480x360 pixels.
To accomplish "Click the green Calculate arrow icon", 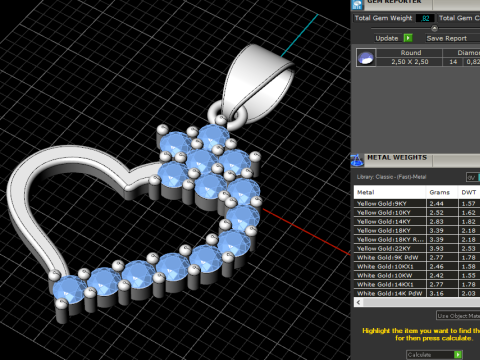I will coord(458,354).
